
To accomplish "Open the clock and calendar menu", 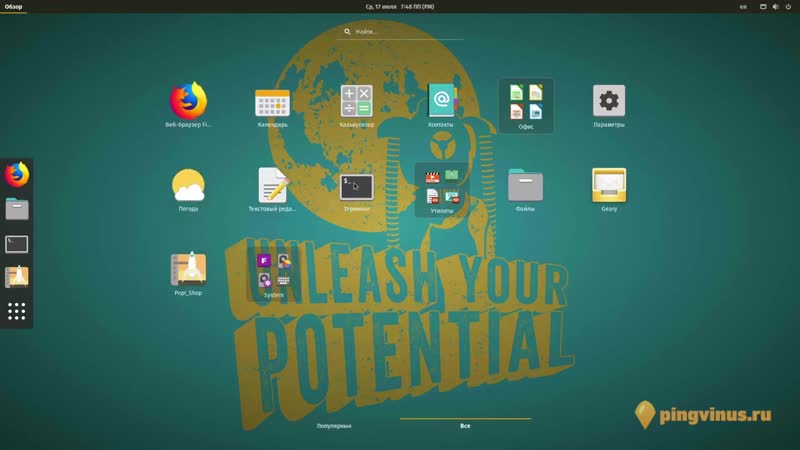I will tap(400, 7).
